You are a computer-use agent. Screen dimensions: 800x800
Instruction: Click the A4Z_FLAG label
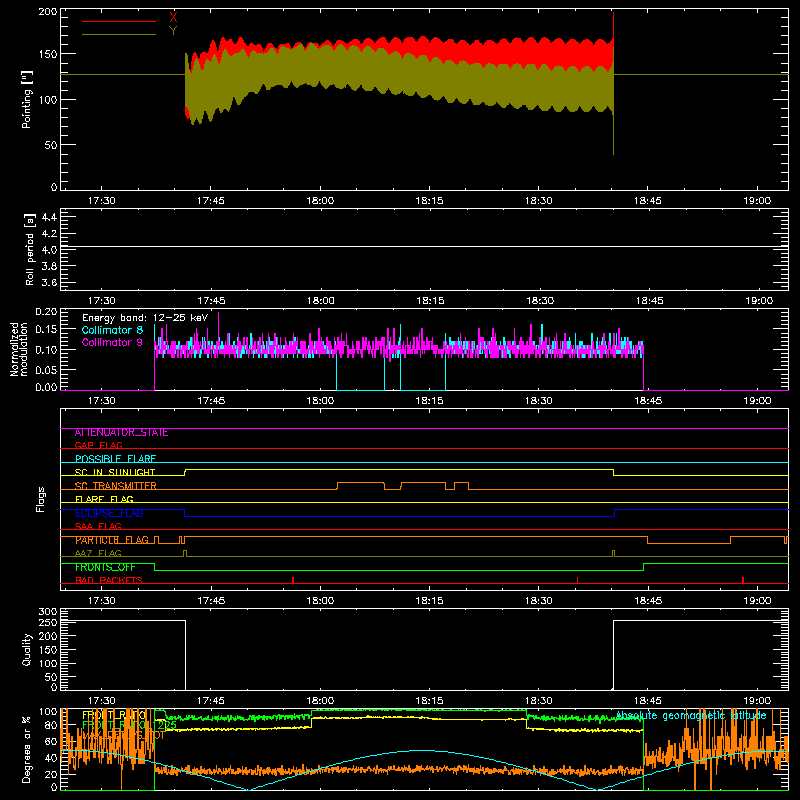98,553
